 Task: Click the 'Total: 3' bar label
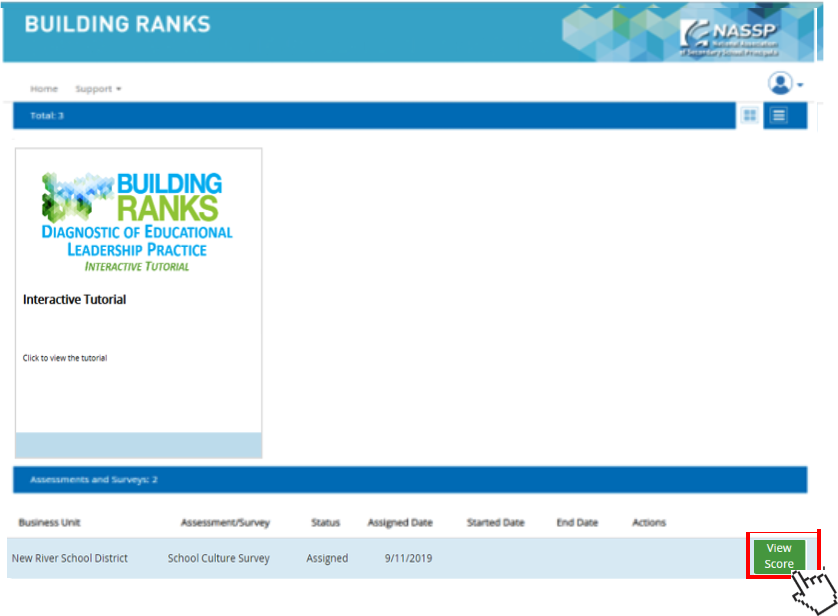(46, 115)
